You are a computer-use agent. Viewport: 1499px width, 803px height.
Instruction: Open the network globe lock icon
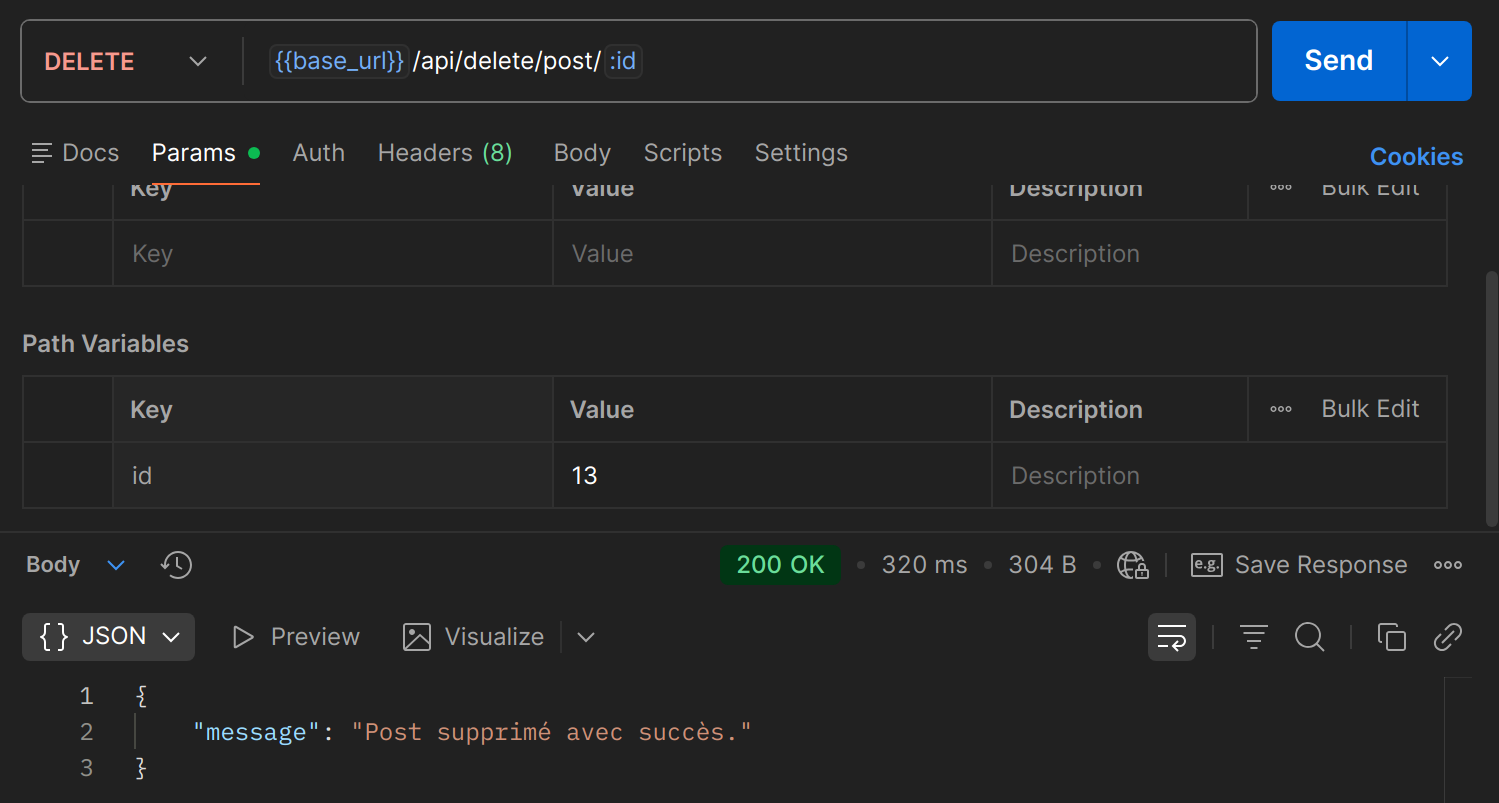[1133, 565]
